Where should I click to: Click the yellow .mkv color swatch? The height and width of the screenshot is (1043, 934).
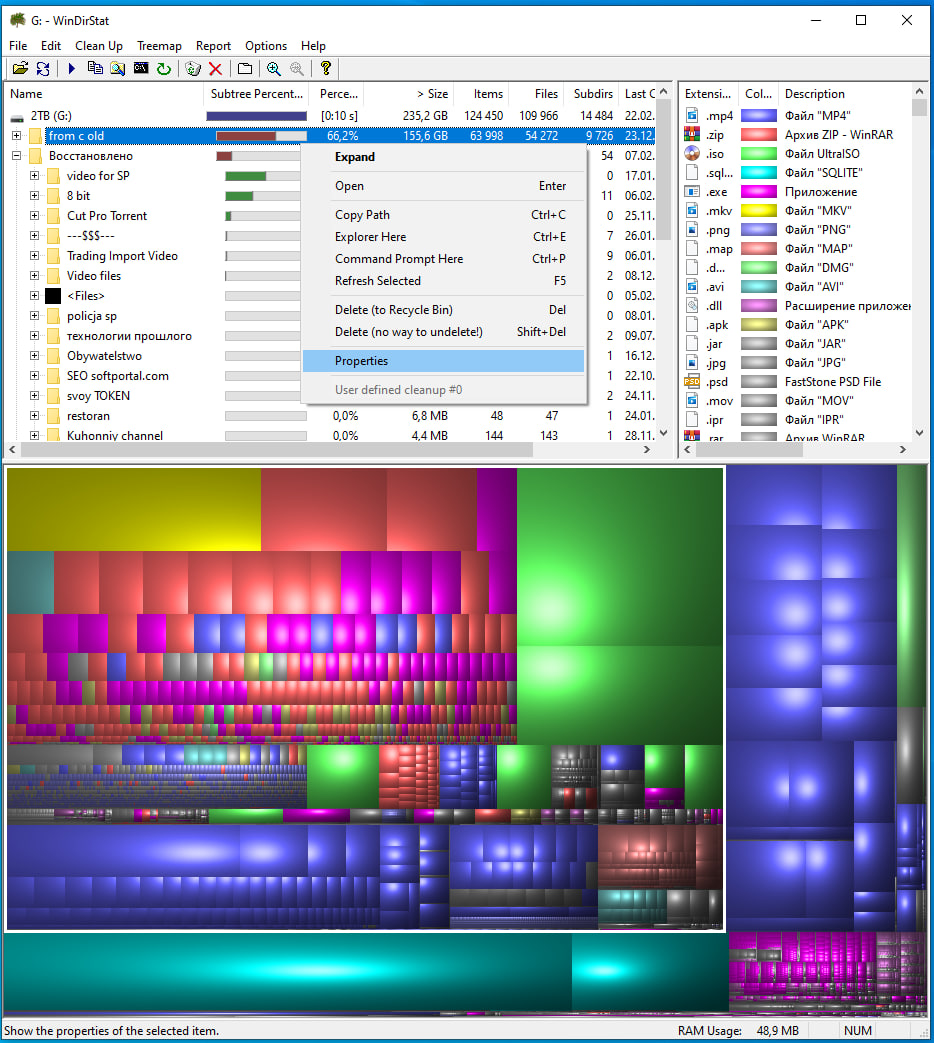click(x=759, y=211)
